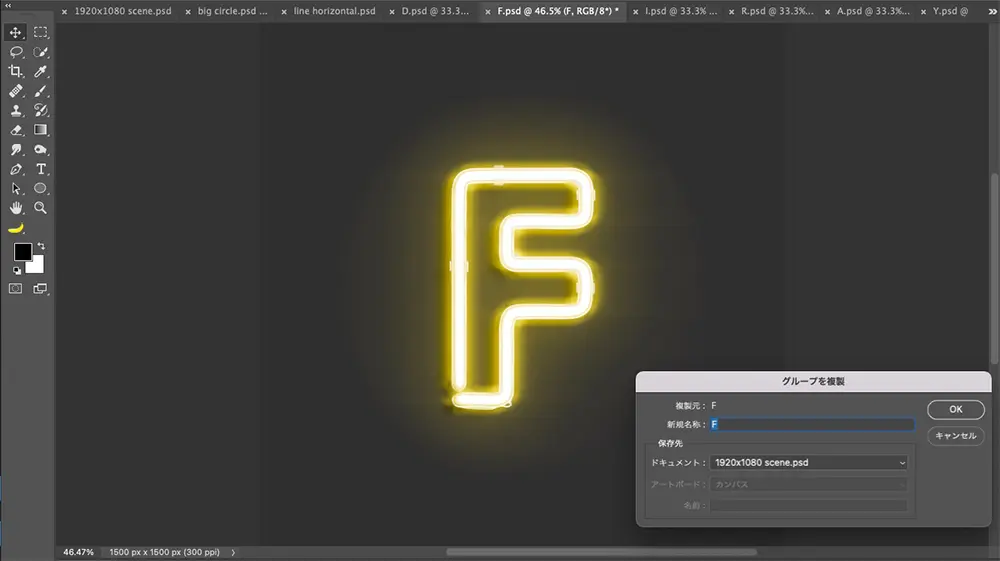Image resolution: width=1000 pixels, height=561 pixels.
Task: Switch to the D.psd document tab
Action: click(434, 12)
